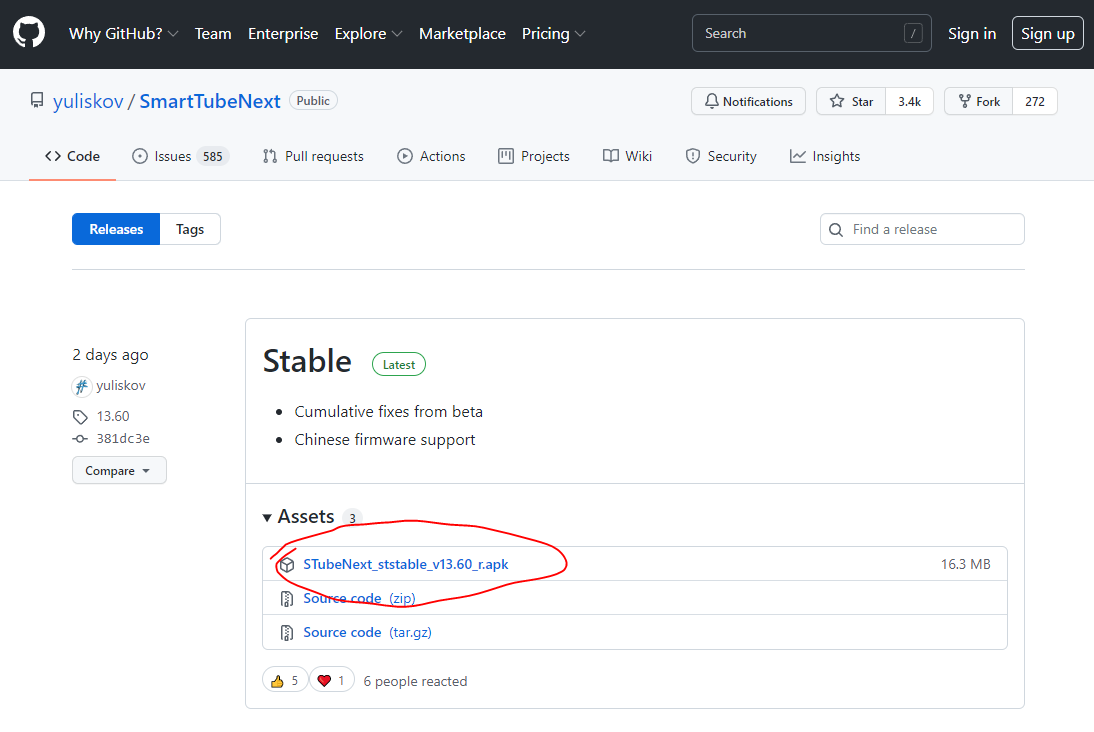Click the tag icon next to 13.60
1094x732 pixels.
click(x=80, y=417)
